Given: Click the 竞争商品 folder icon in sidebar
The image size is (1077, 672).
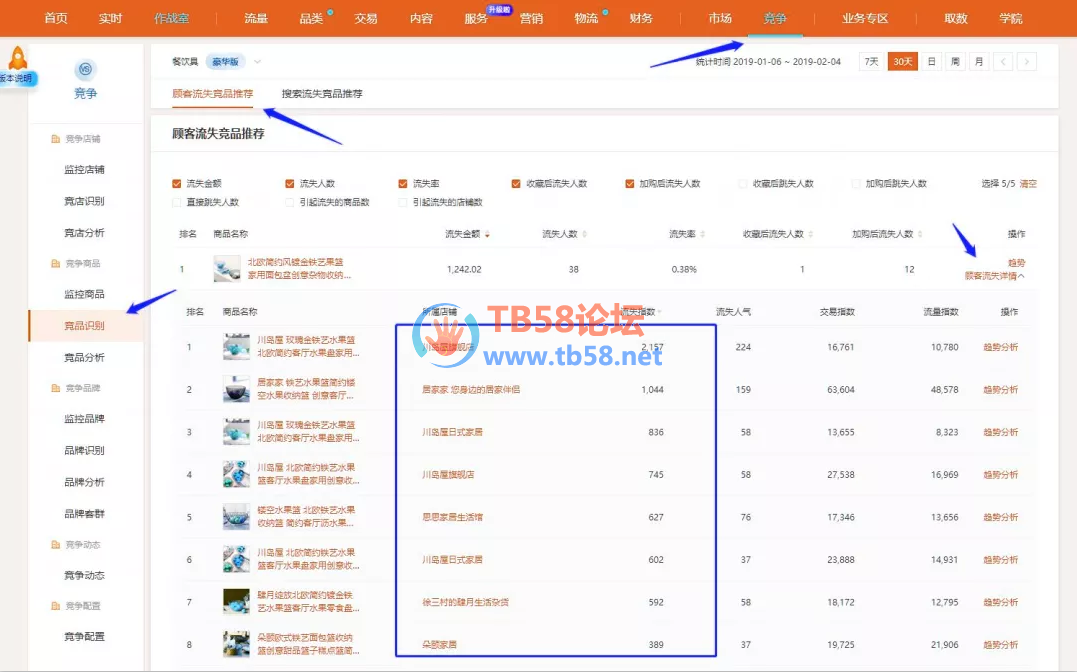Looking at the screenshot, I should 56,263.
